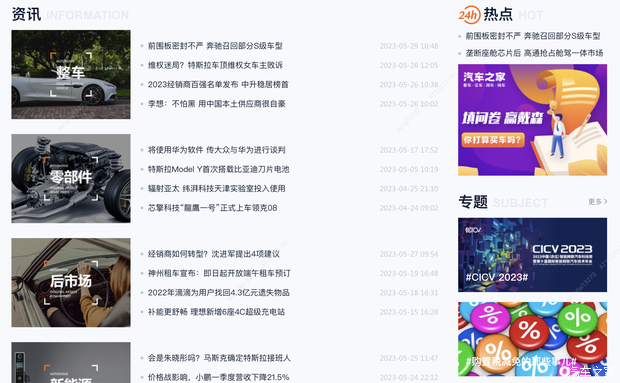Open article 芯擎科技“龍鹰一号”正式上车领克08
This screenshot has width=620, height=383.
pos(212,208)
